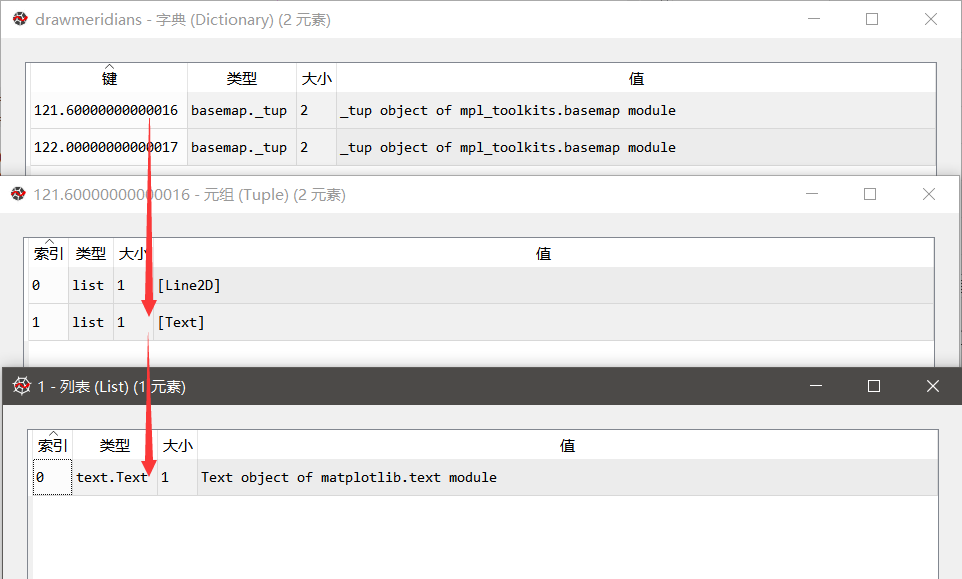Image resolution: width=962 pixels, height=579 pixels.
Task: Sort dictionary by the 键 column header
Action: (x=109, y=78)
